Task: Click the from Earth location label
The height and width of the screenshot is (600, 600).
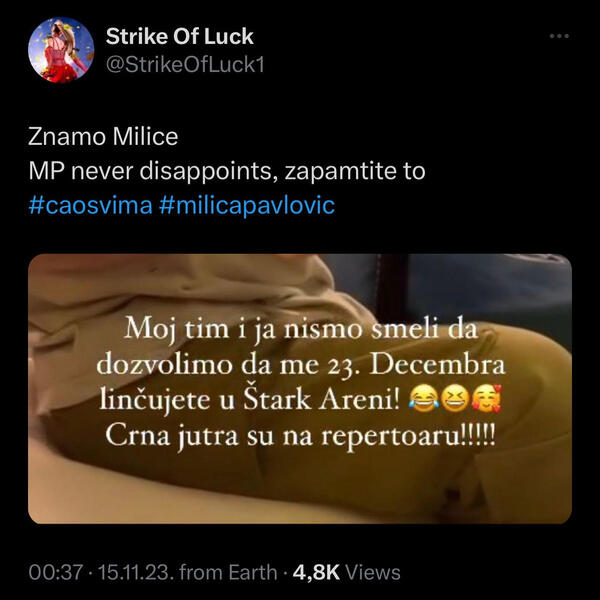Action: tap(228, 572)
